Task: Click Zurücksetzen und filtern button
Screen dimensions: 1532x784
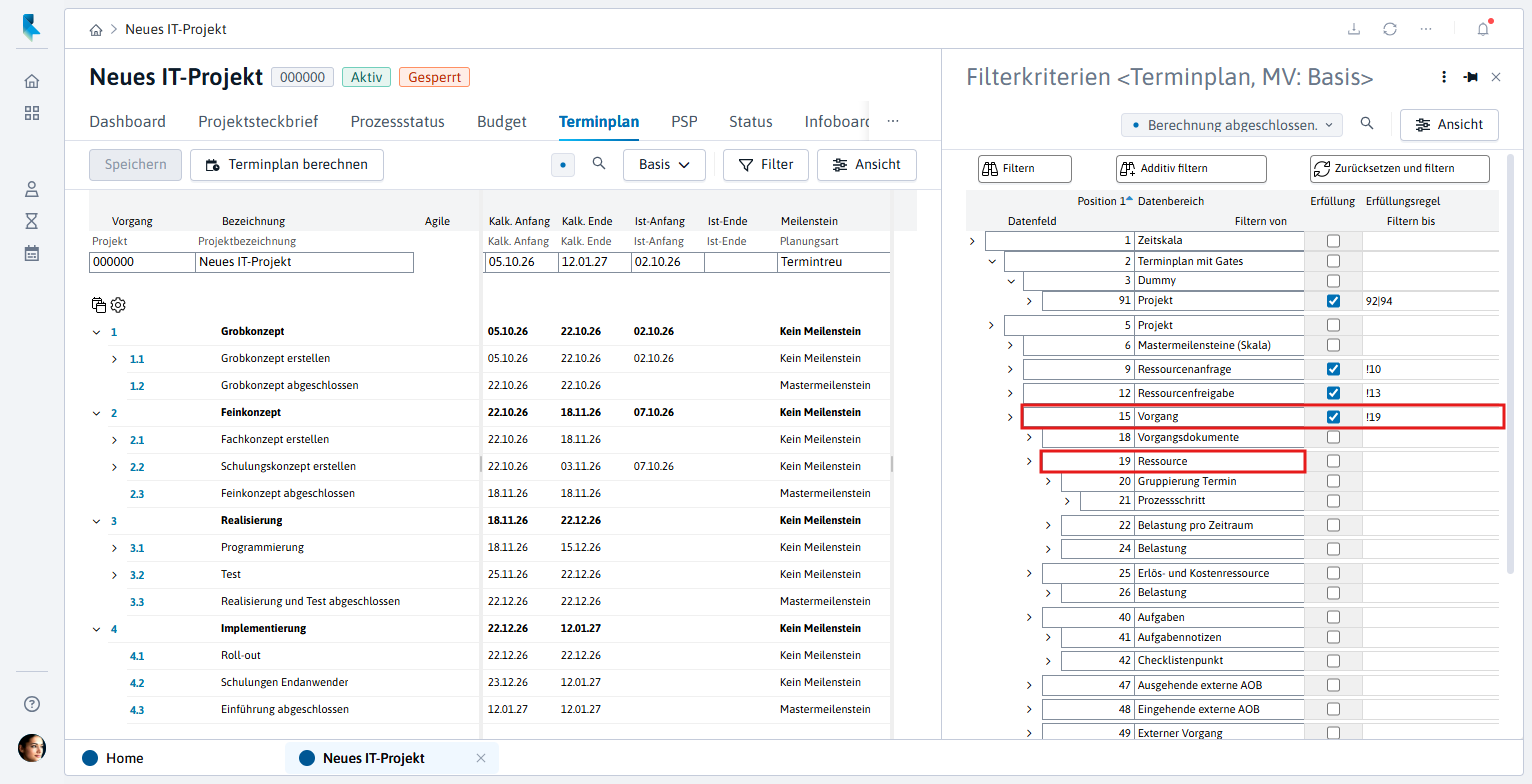Action: tap(1400, 168)
